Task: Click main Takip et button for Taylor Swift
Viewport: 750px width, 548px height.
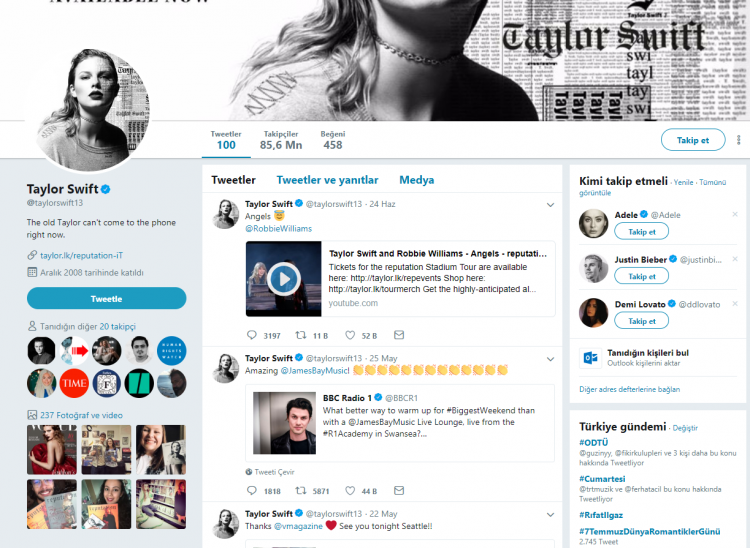Action: pyautogui.click(x=693, y=140)
